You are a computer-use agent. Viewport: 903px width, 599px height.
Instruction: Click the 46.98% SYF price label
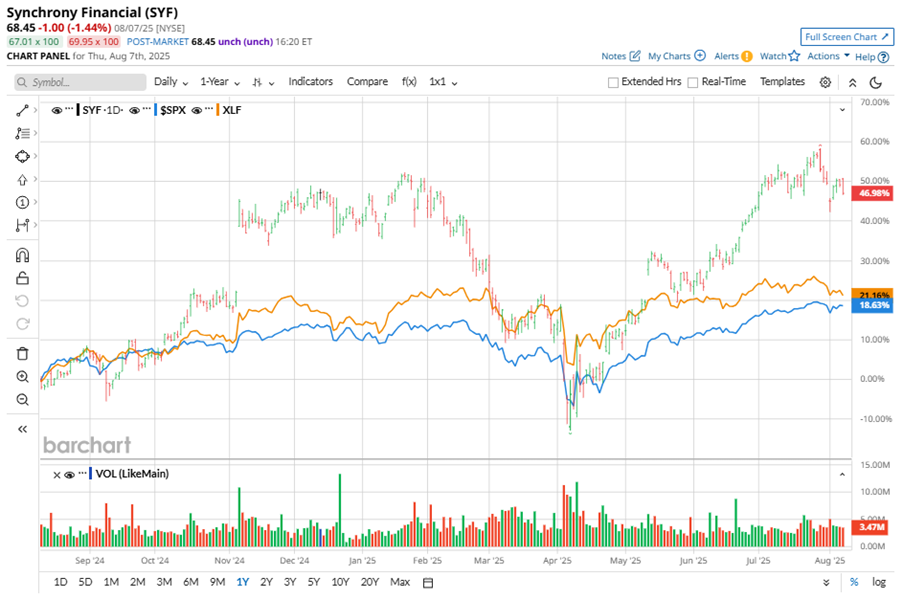(872, 193)
